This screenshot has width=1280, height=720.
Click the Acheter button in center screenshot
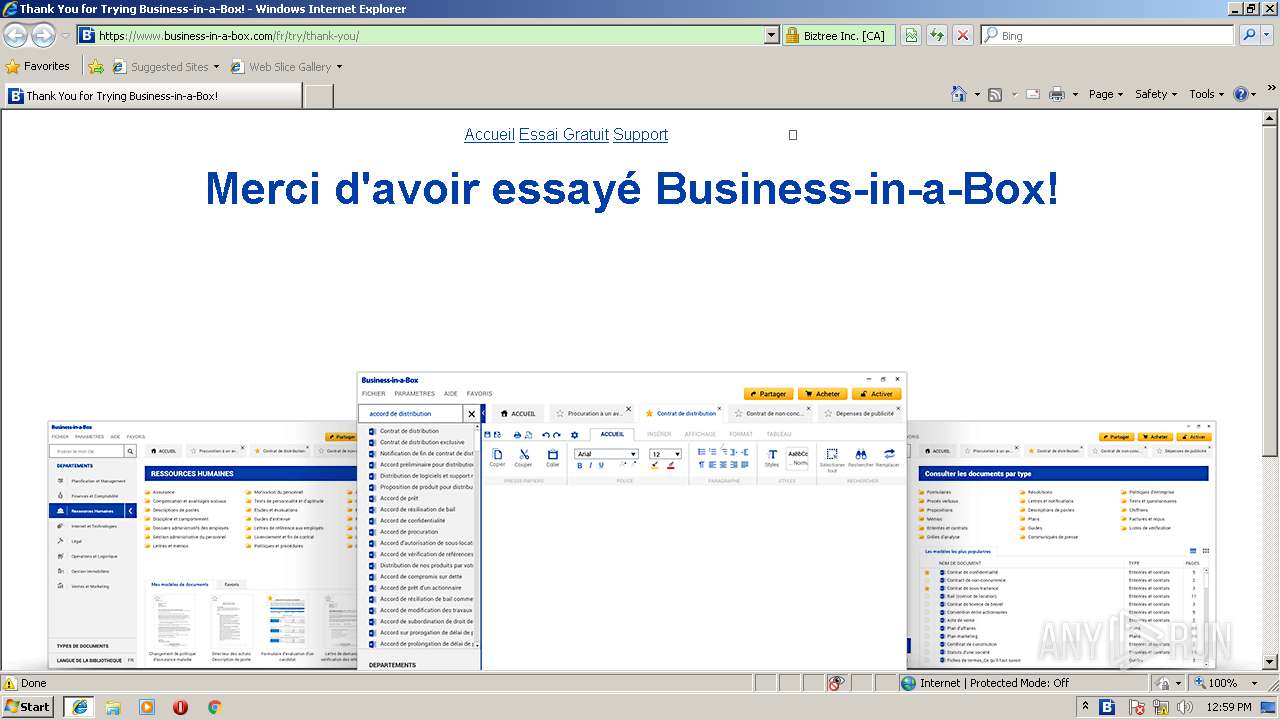[x=822, y=394]
